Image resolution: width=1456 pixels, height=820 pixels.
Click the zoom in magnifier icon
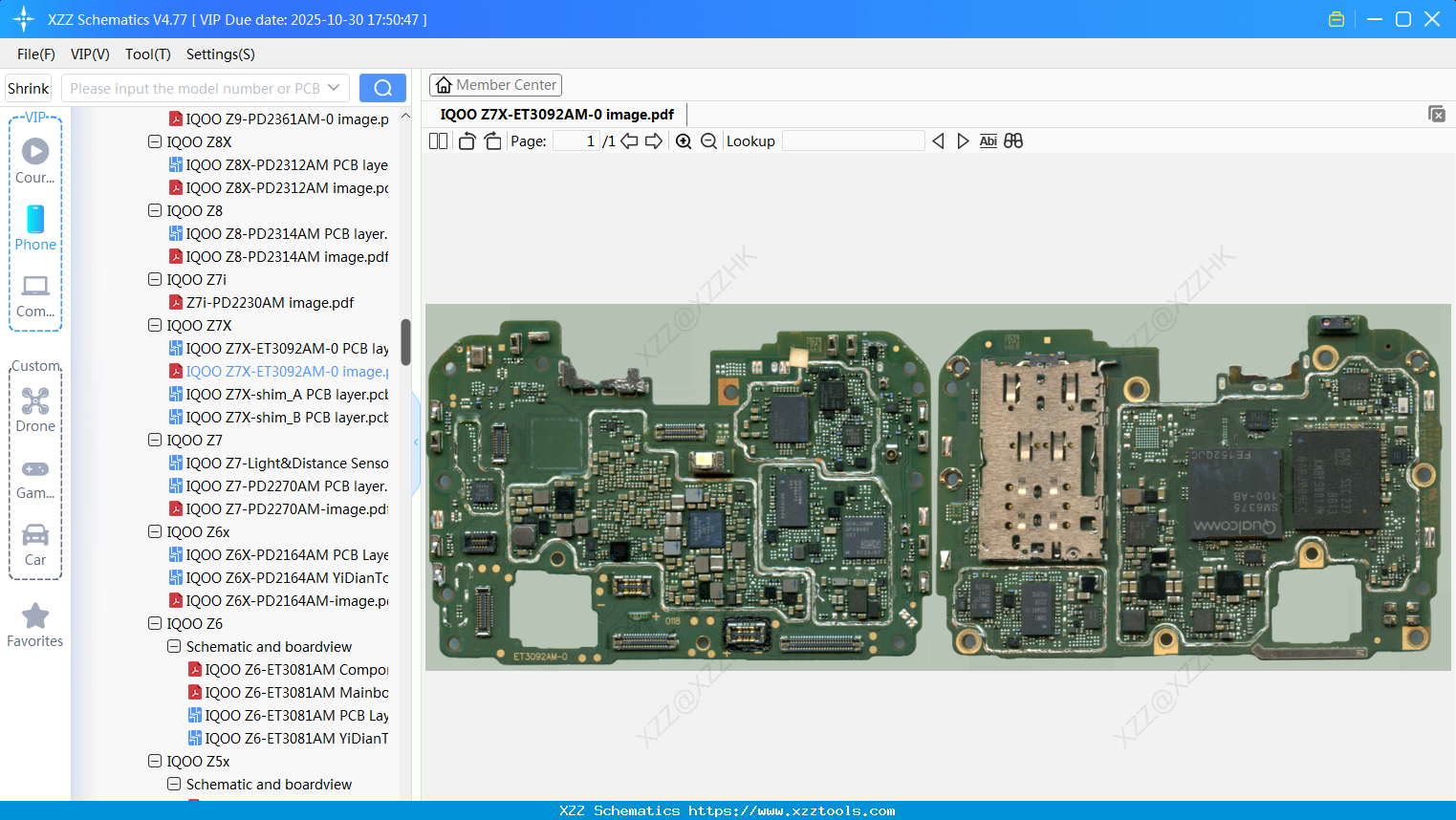pos(684,141)
